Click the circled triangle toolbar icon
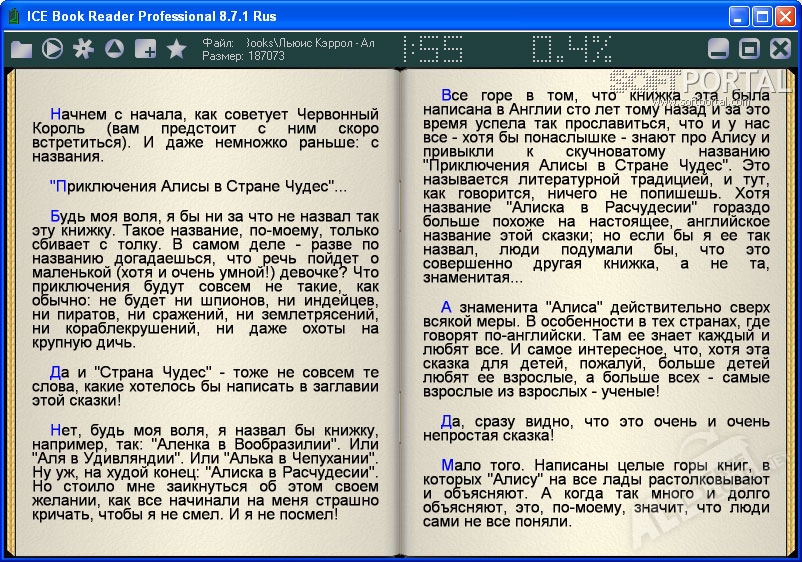The height and width of the screenshot is (562, 802). point(114,48)
